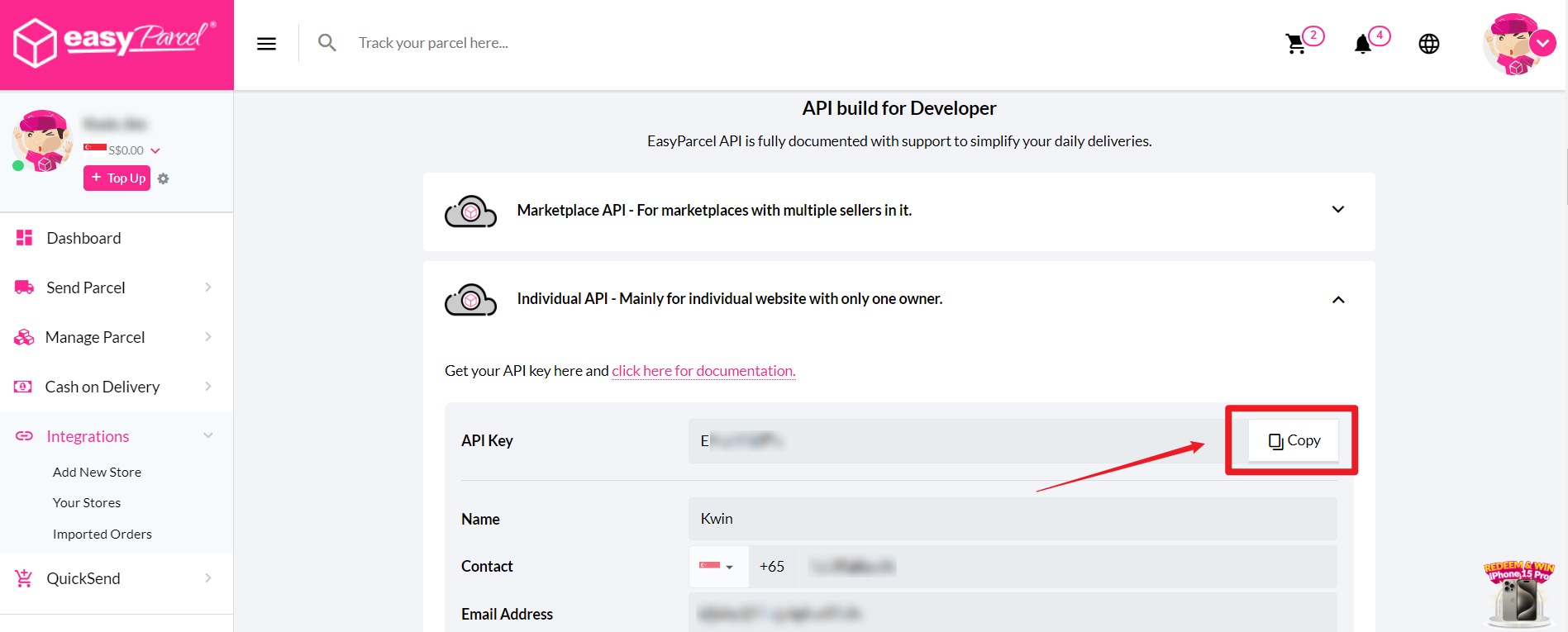Copy the API key
The image size is (1568, 632).
(1294, 440)
